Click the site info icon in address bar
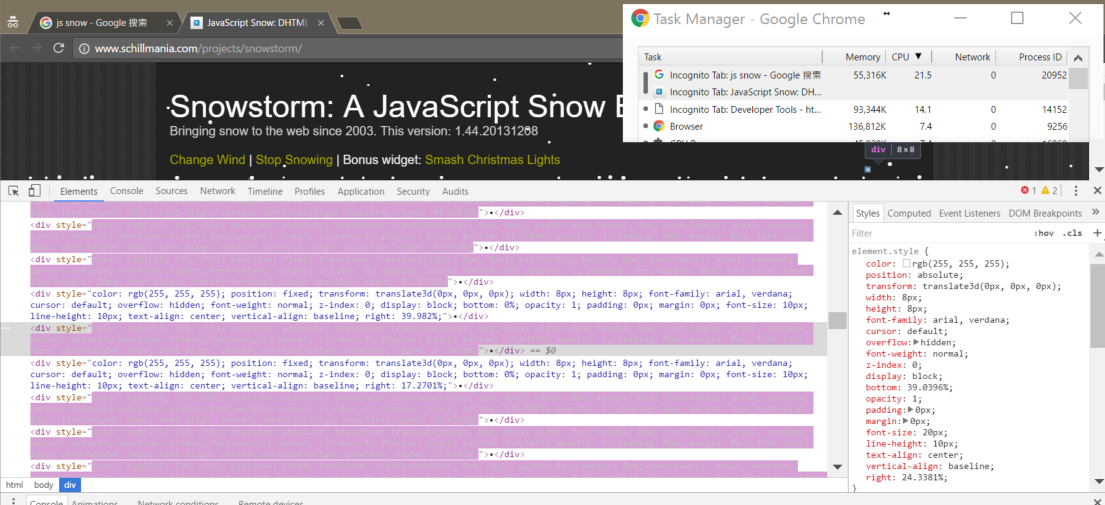The width and height of the screenshot is (1105, 505). tap(83, 49)
